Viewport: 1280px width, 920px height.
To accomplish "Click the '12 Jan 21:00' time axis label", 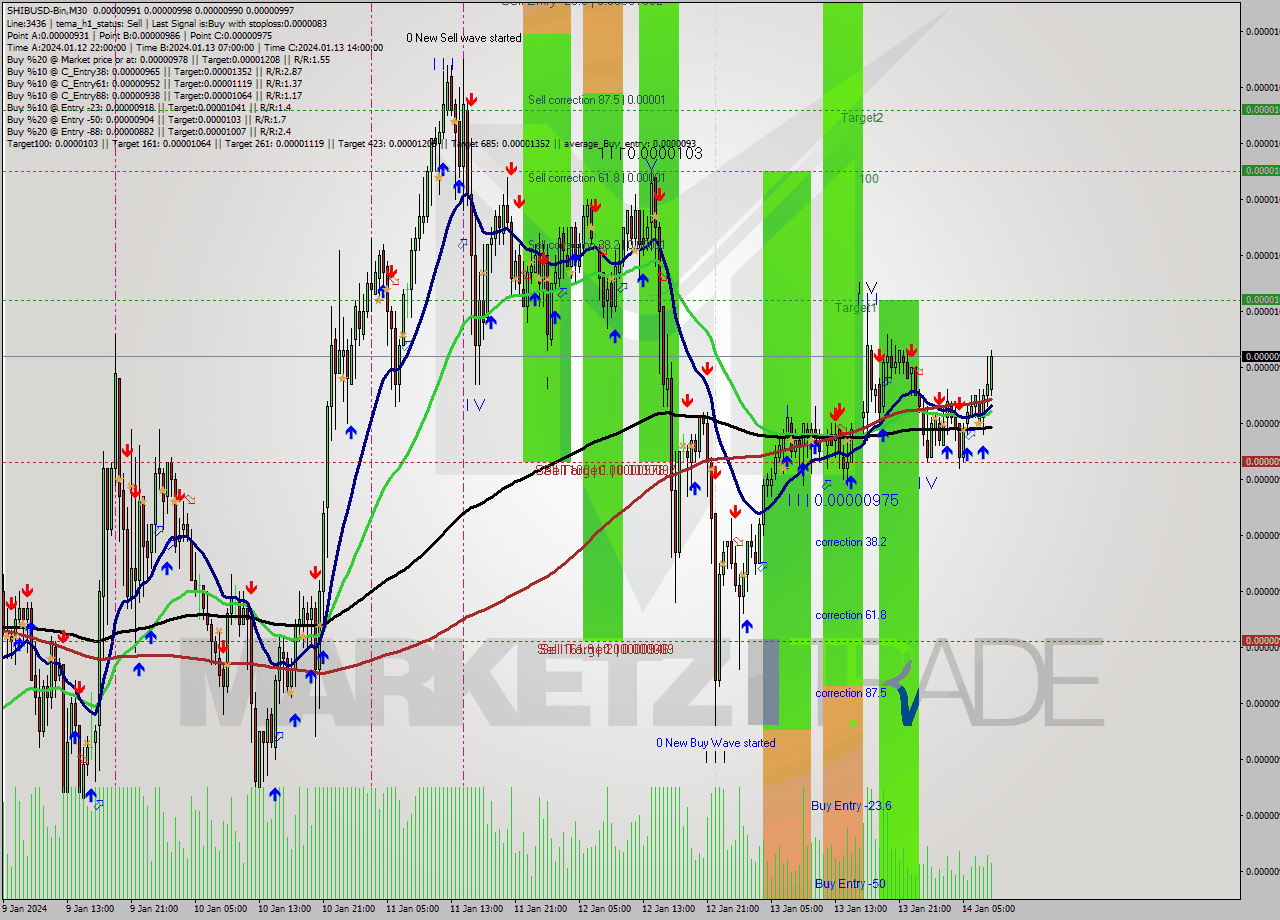I will click(732, 909).
